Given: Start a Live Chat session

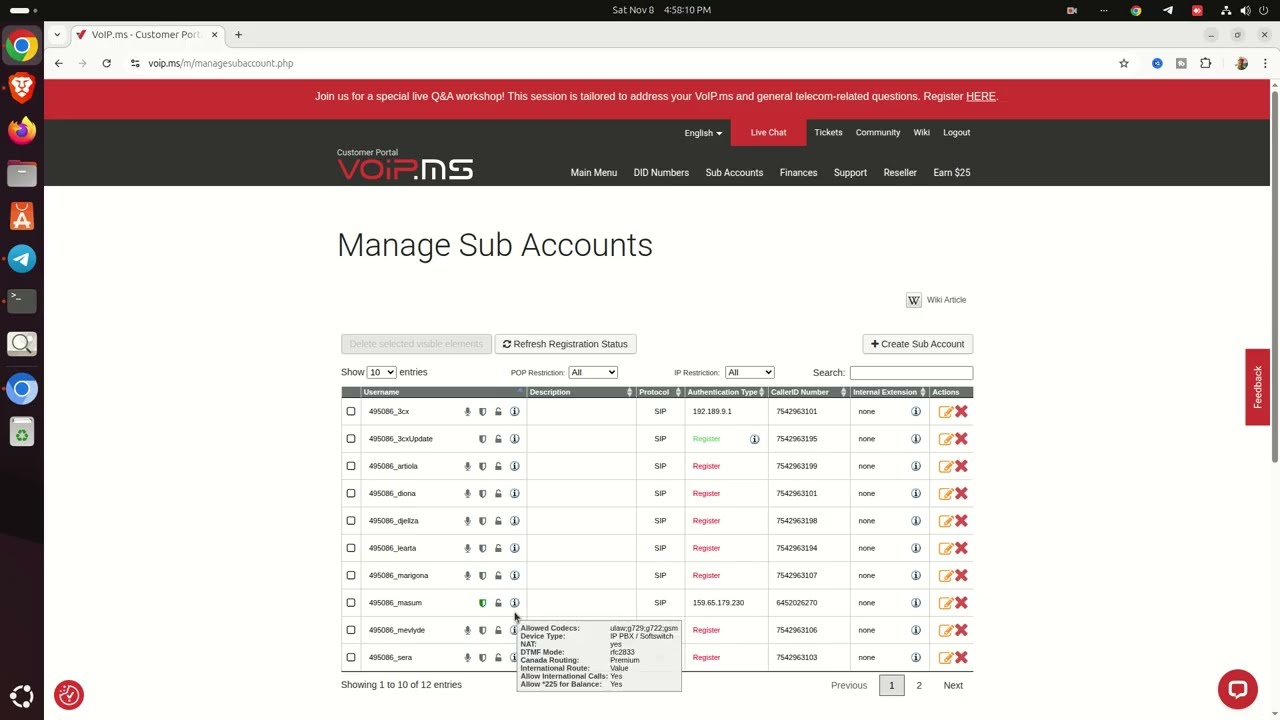Looking at the screenshot, I should point(768,133).
